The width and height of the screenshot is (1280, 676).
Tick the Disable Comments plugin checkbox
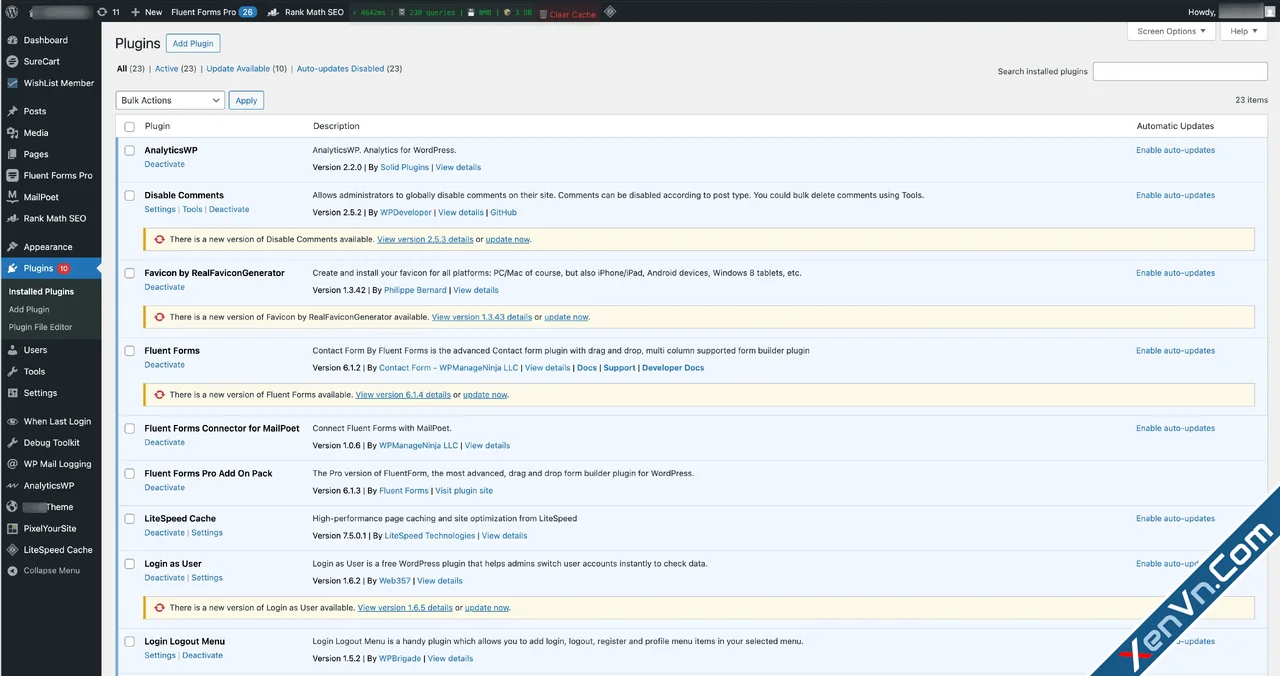tap(129, 195)
